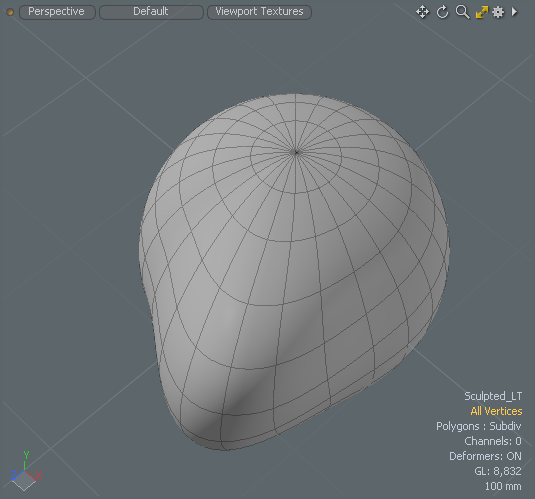Click the Channels: 0 info text

tap(493, 441)
